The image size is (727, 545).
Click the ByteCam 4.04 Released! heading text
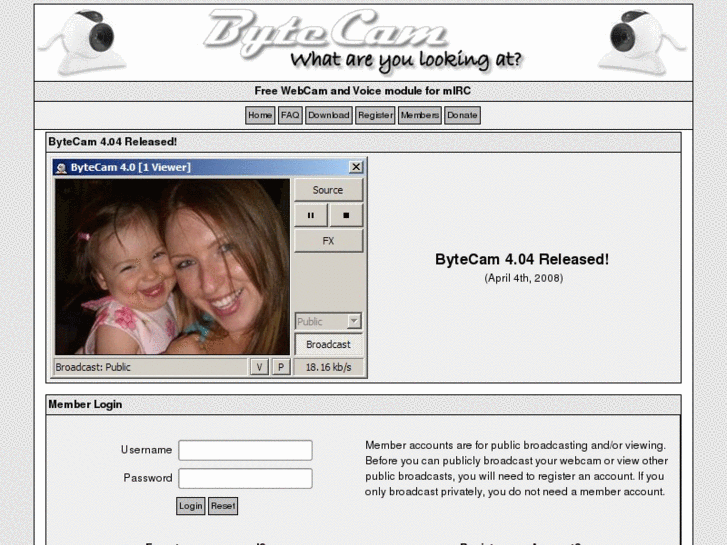[522, 259]
